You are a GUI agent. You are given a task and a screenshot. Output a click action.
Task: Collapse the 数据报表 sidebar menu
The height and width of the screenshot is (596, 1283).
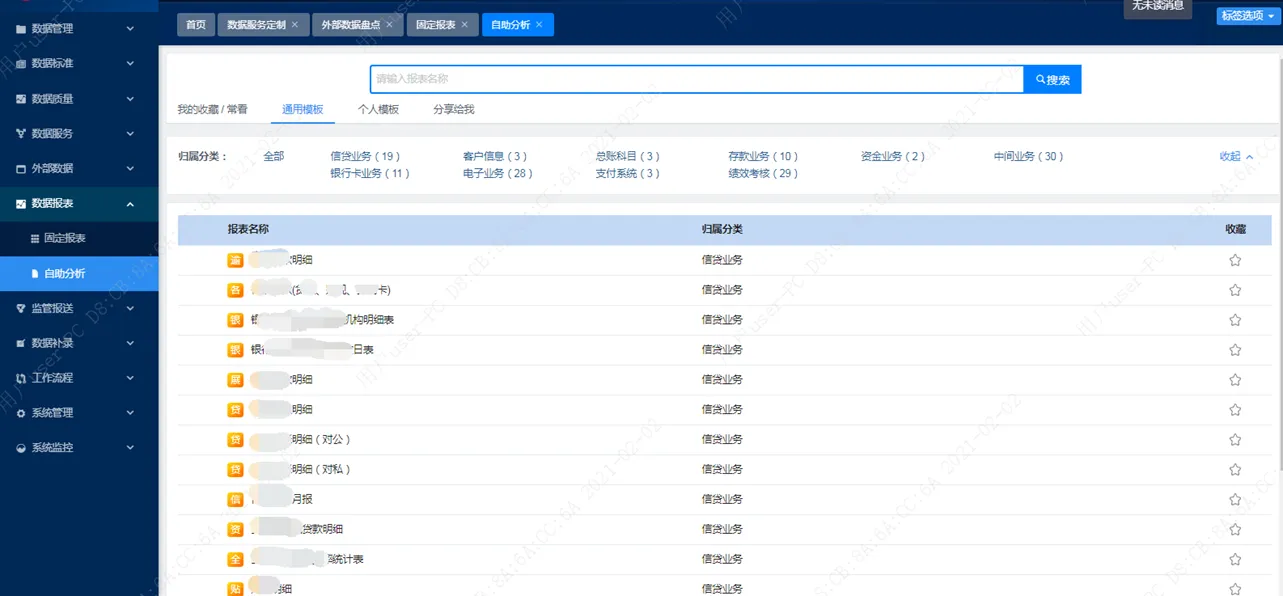[x=130, y=204]
